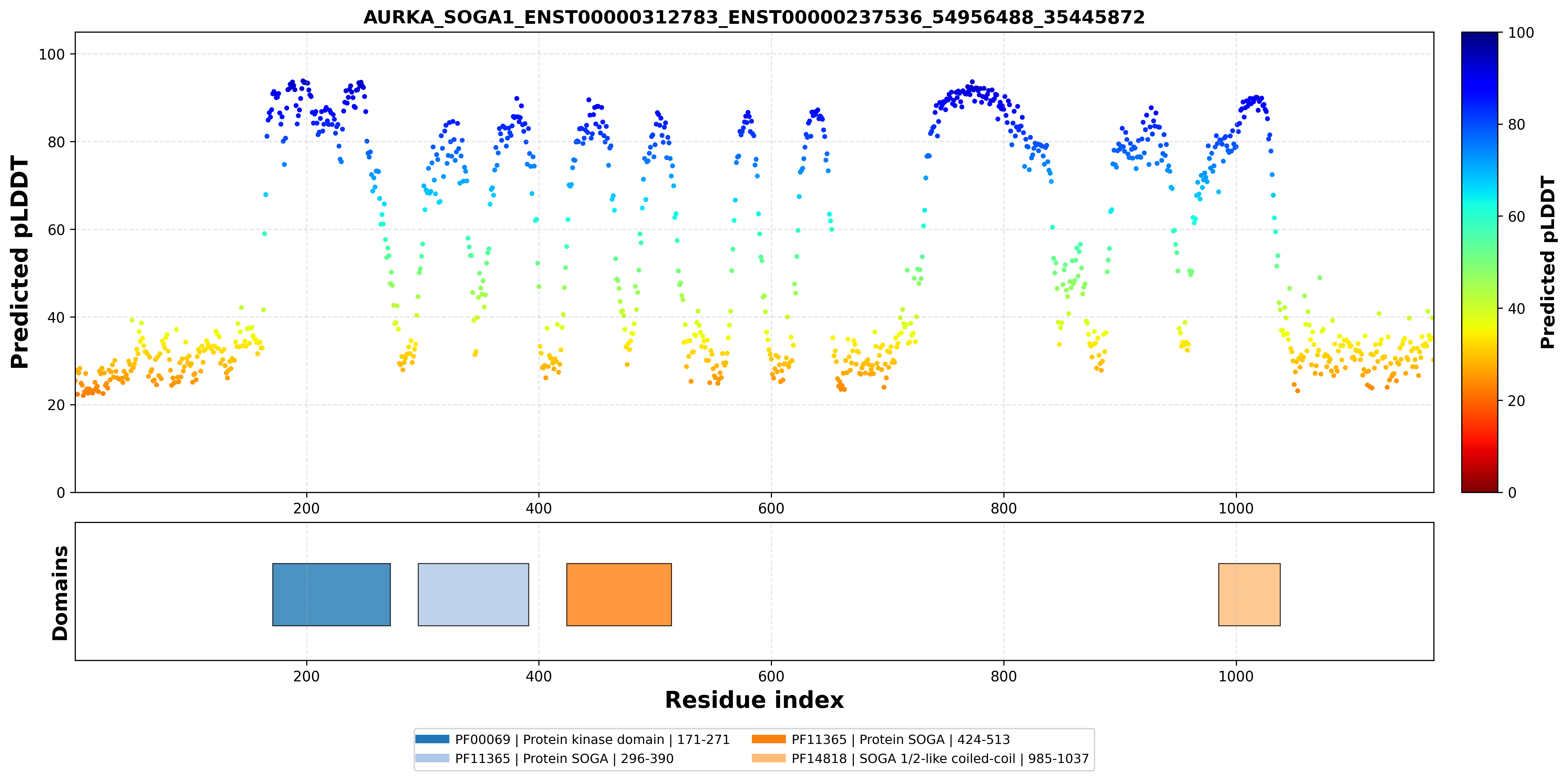
Task: Click the Predicted pLDDT y-axis label
Action: (x=19, y=262)
